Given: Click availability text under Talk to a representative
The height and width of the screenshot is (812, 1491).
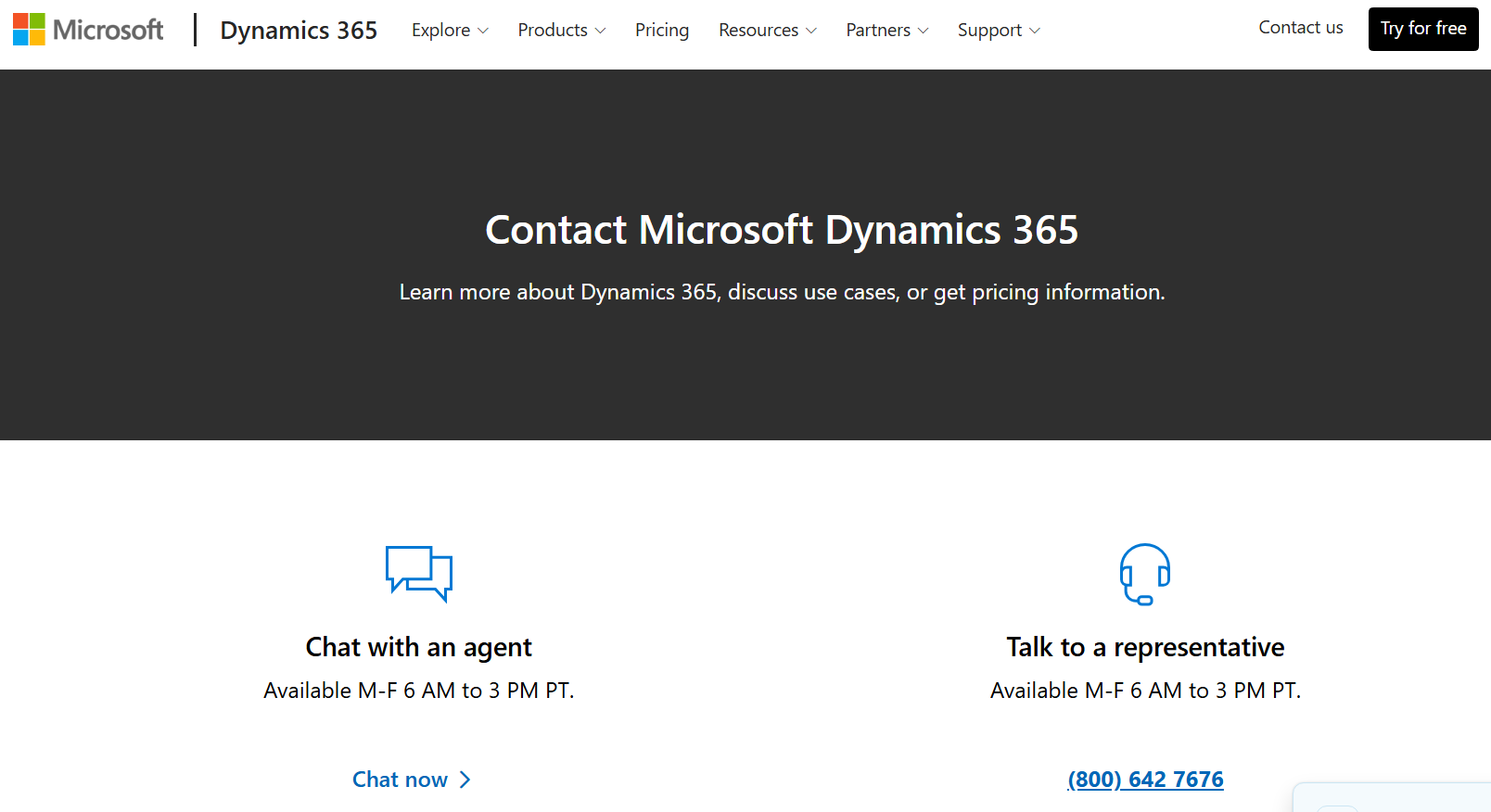Looking at the screenshot, I should (x=1145, y=691).
